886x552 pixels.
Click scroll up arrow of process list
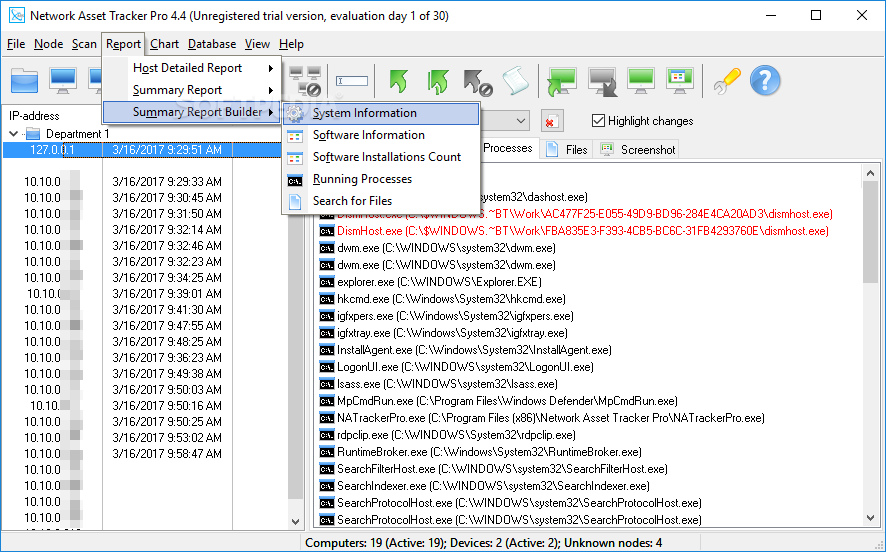pos(870,174)
